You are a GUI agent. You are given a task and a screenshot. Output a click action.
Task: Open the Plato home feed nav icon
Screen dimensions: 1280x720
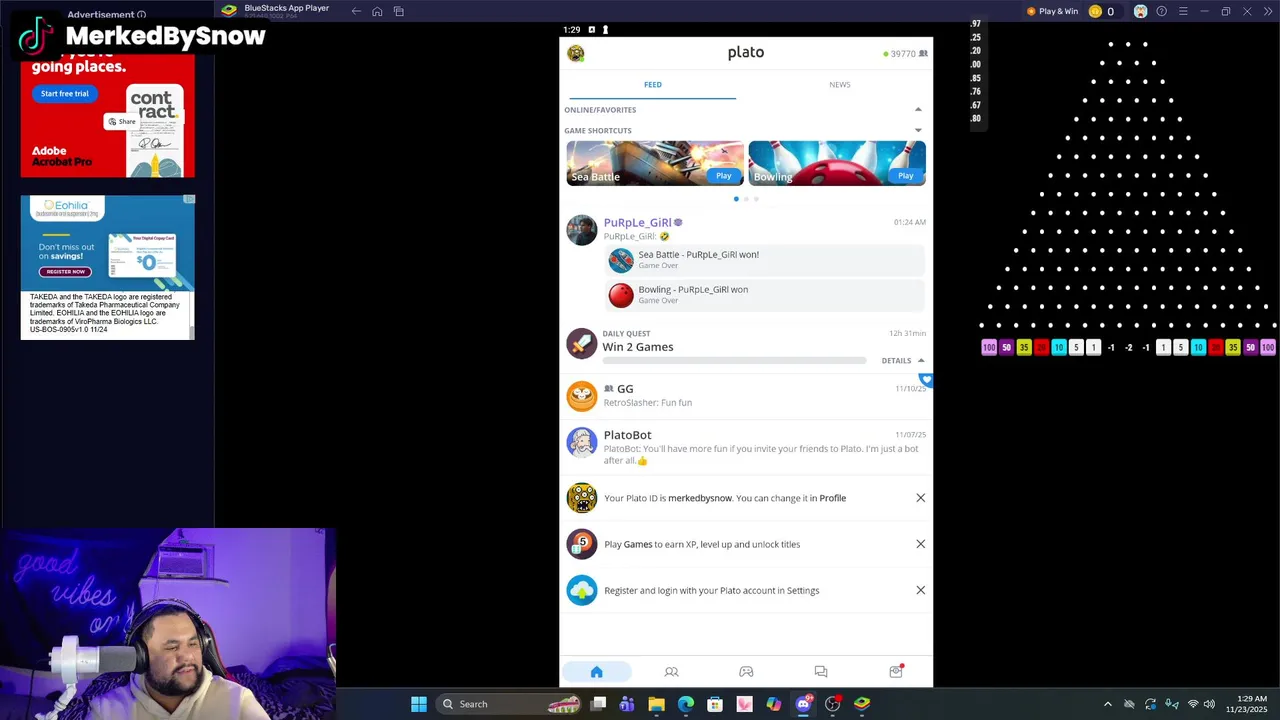[596, 672]
